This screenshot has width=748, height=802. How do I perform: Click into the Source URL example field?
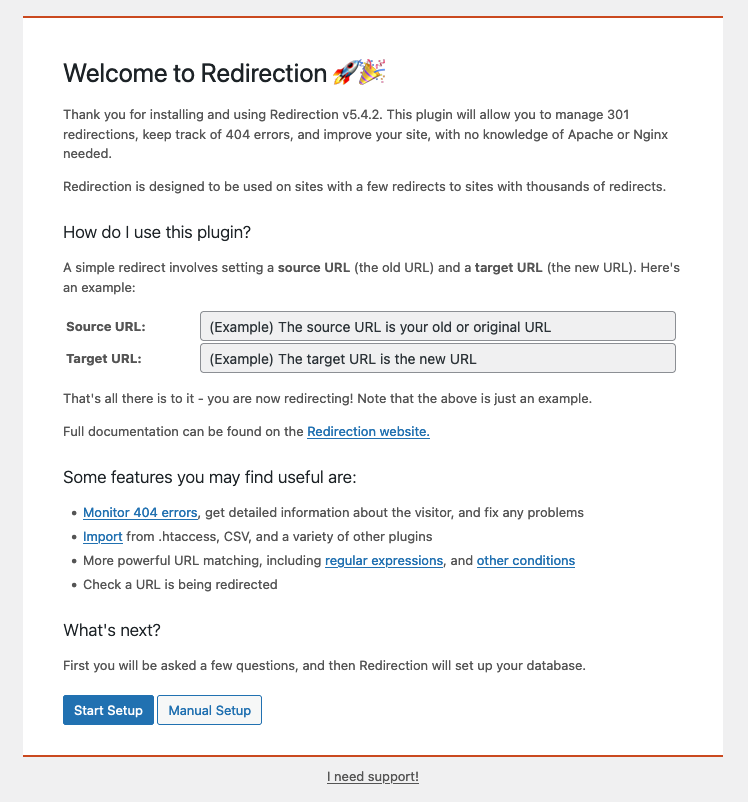tap(438, 326)
